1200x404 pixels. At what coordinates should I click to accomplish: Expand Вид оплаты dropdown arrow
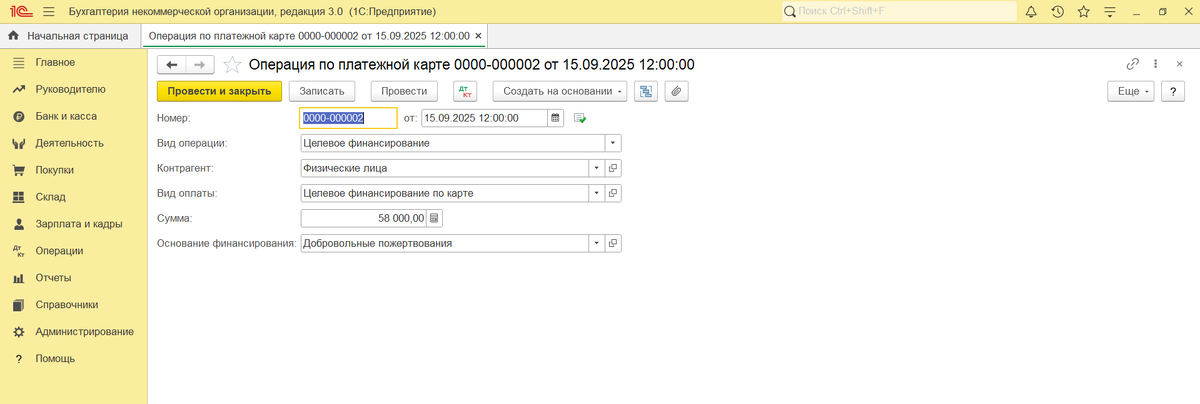click(597, 193)
